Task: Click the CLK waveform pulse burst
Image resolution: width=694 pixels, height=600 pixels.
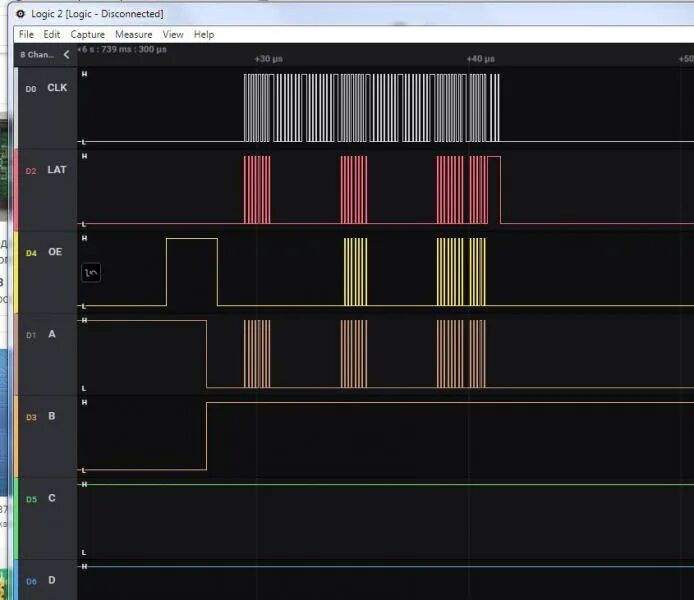Action: (x=371, y=108)
